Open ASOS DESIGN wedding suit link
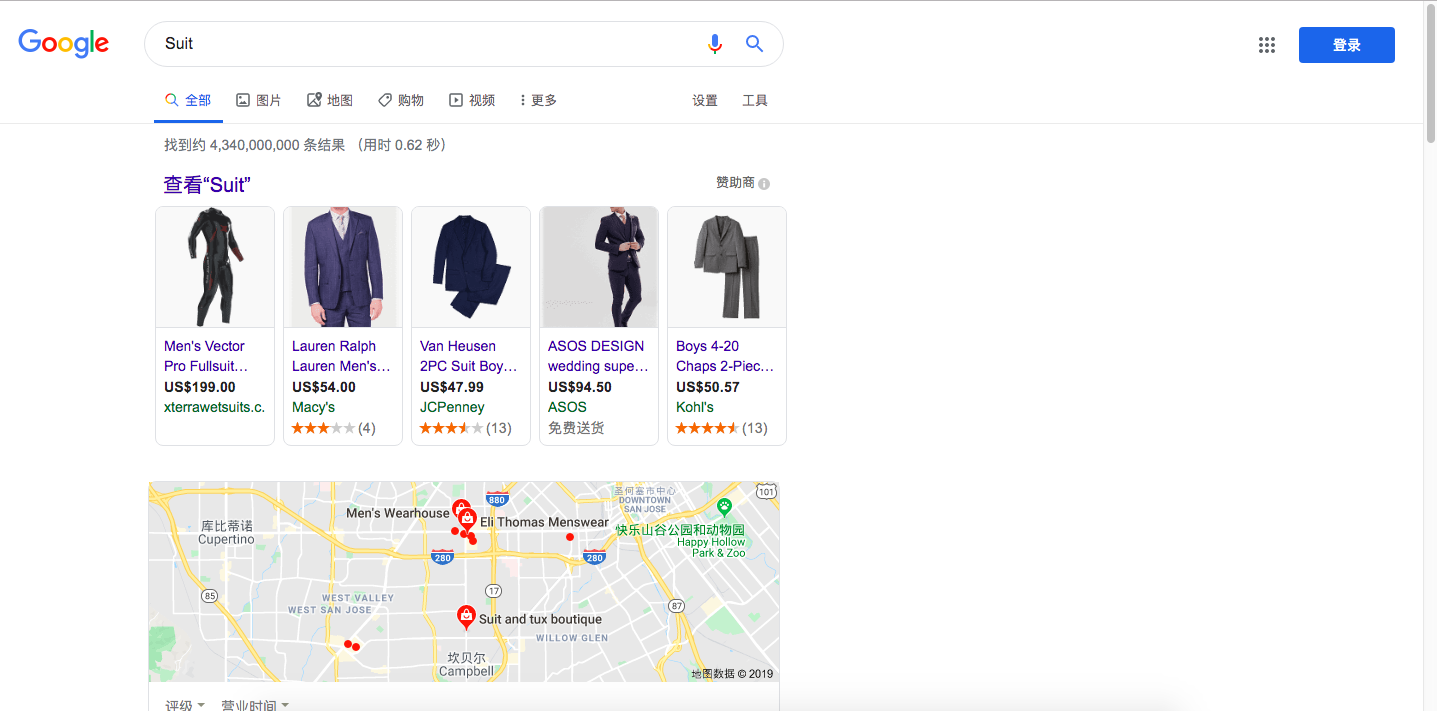 pos(596,356)
